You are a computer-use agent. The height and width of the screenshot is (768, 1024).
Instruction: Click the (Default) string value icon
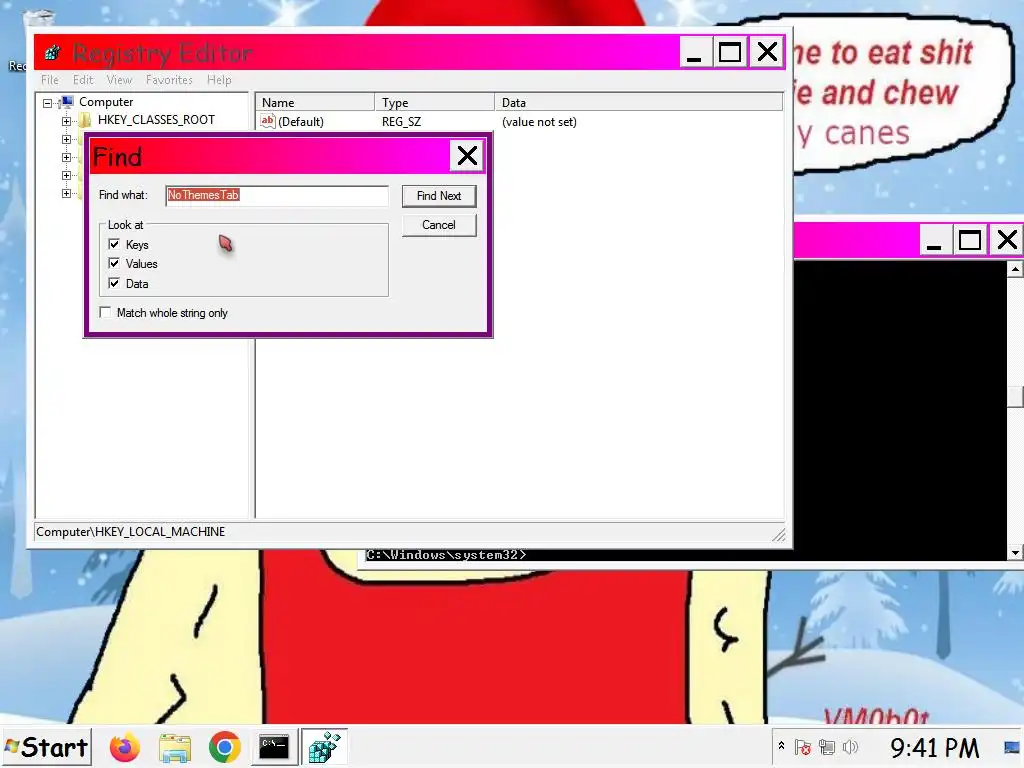coord(268,121)
